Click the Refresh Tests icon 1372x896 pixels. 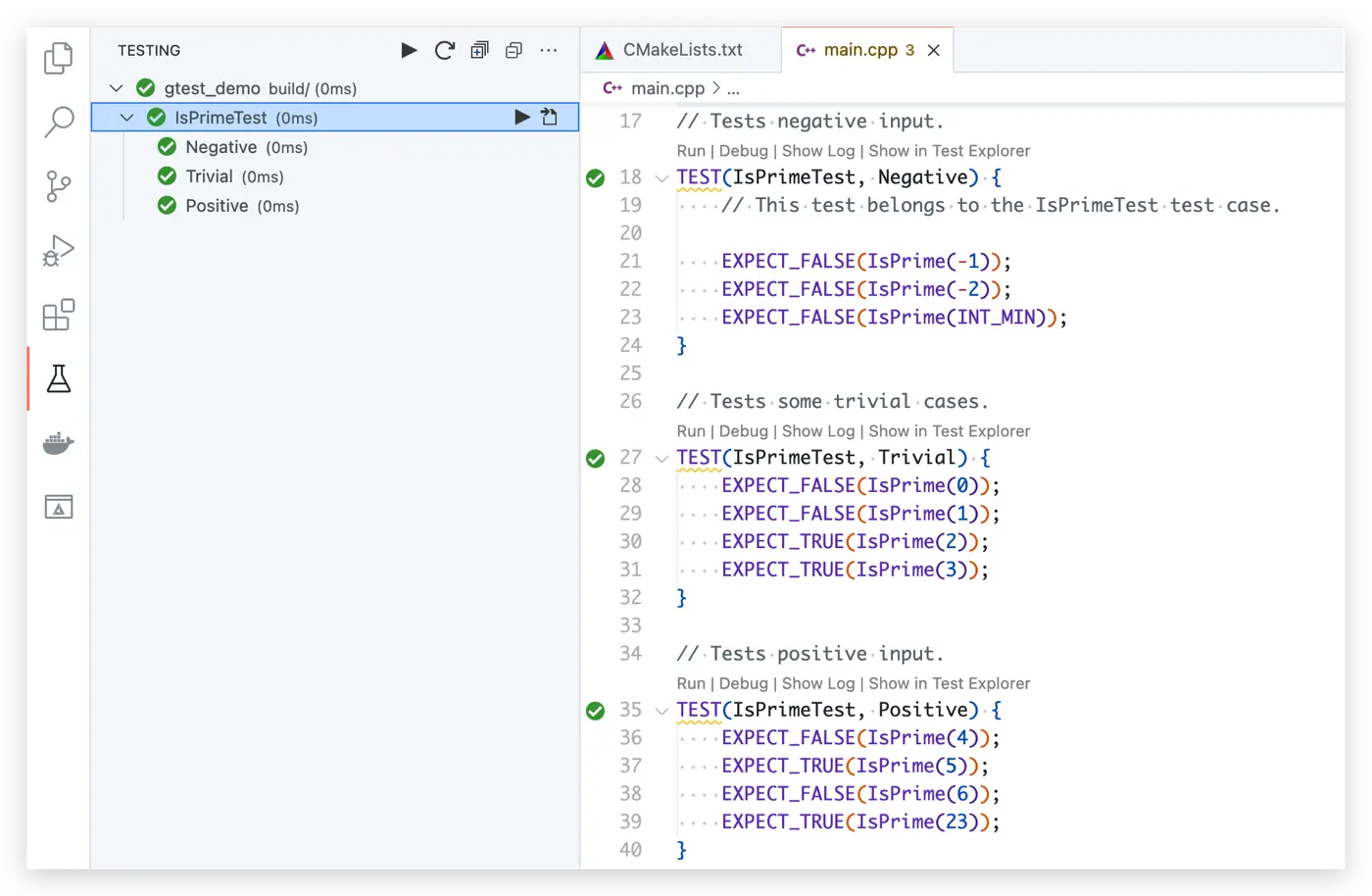[445, 50]
